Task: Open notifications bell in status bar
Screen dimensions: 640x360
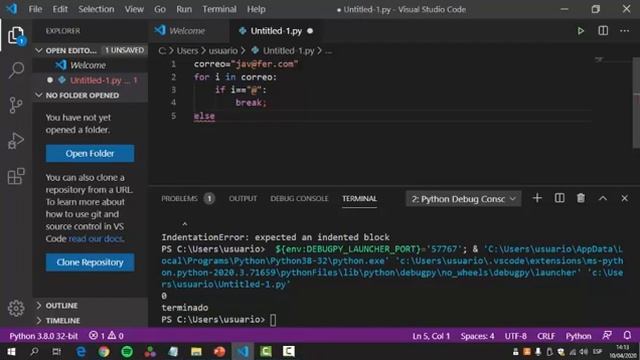Action: pos(627,336)
